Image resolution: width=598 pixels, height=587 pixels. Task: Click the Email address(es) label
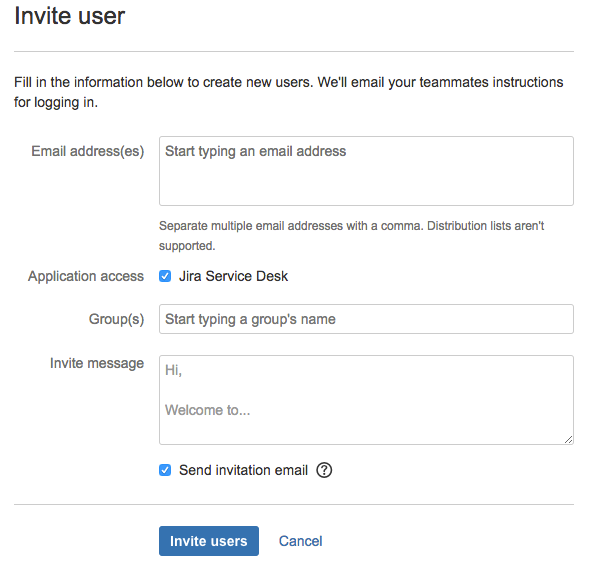click(88, 151)
